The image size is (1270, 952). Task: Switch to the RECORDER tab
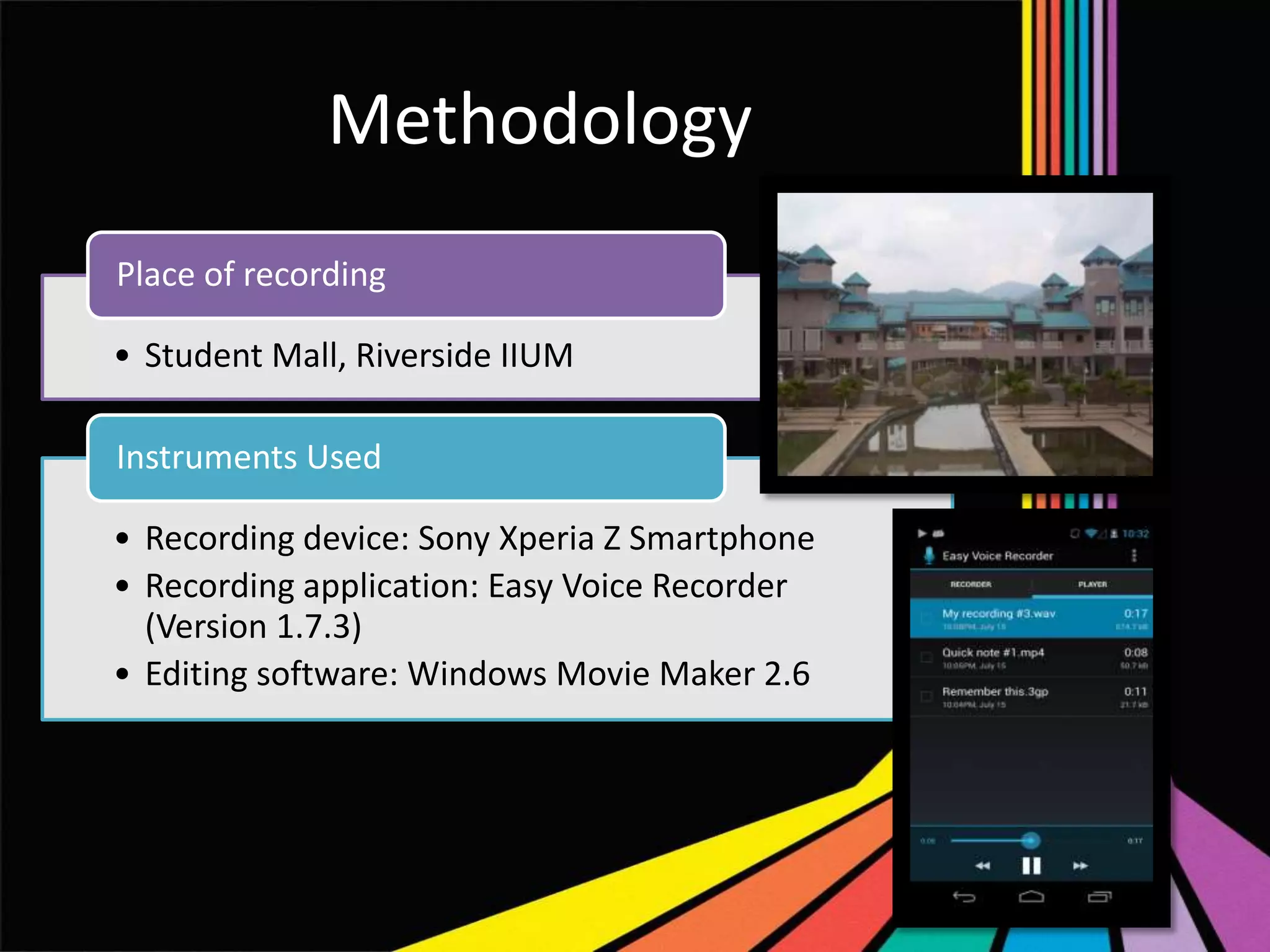tap(970, 584)
